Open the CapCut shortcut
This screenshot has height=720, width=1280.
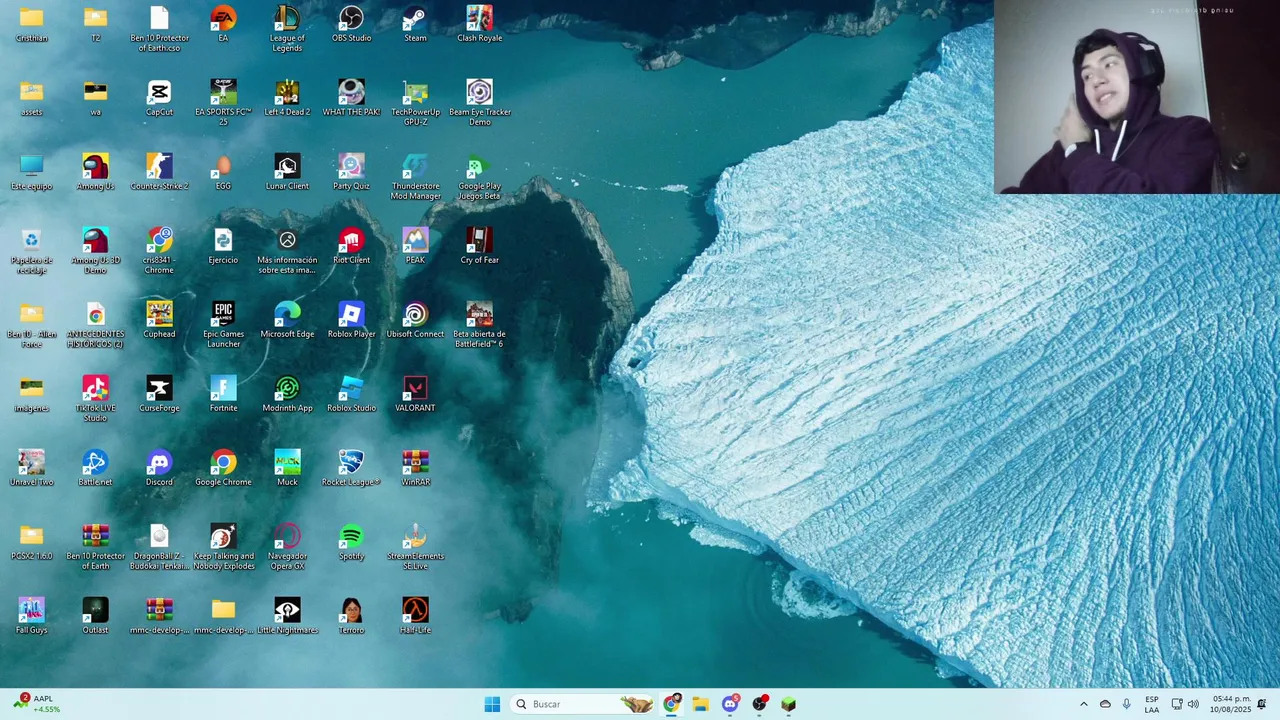point(159,98)
